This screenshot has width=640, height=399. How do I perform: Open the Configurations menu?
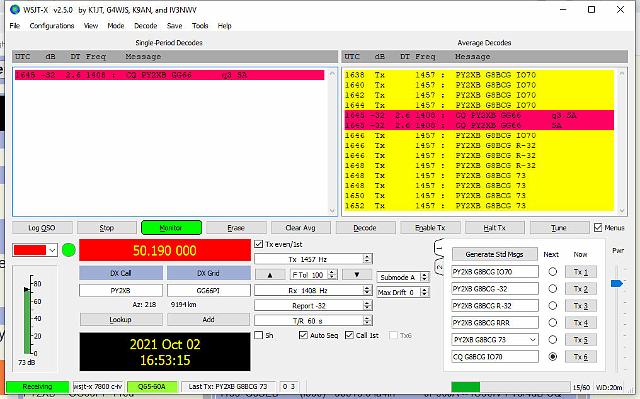(52, 26)
